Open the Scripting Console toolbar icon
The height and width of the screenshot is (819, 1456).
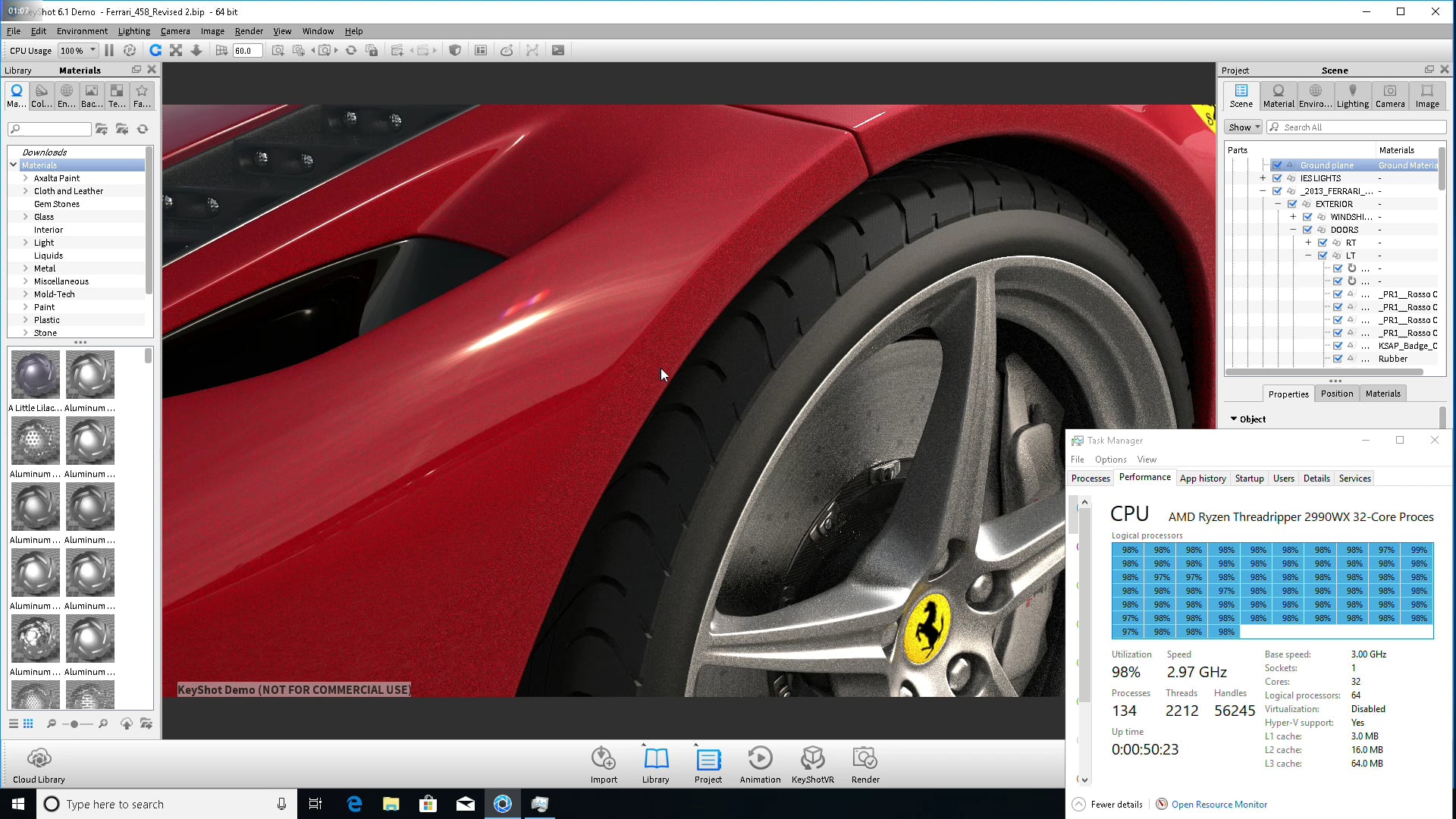point(558,51)
